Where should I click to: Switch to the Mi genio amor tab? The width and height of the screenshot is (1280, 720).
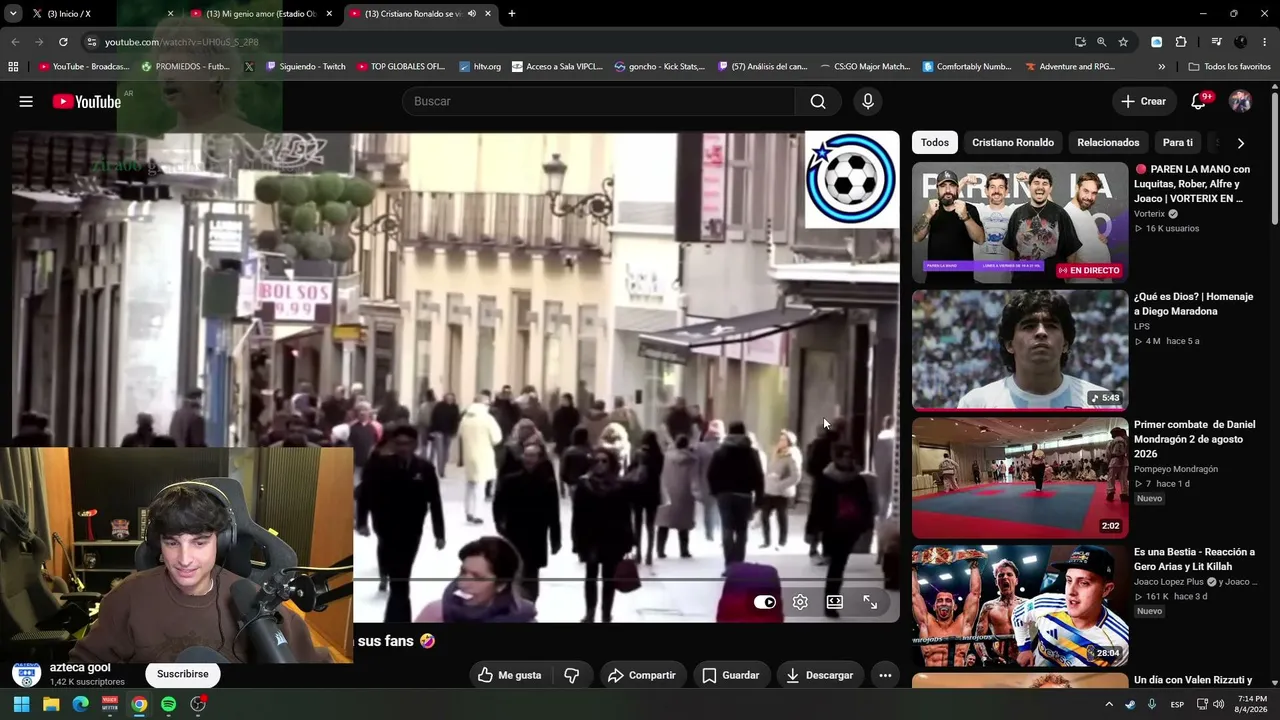tap(261, 14)
